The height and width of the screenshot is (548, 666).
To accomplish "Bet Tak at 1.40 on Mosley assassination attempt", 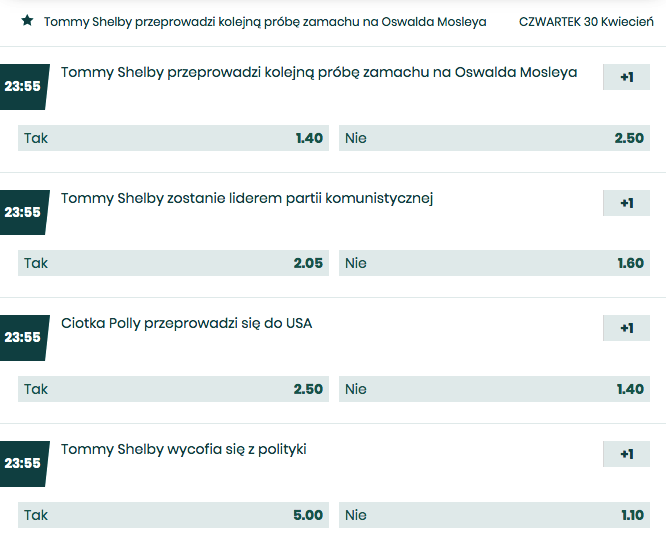I will click(x=174, y=138).
